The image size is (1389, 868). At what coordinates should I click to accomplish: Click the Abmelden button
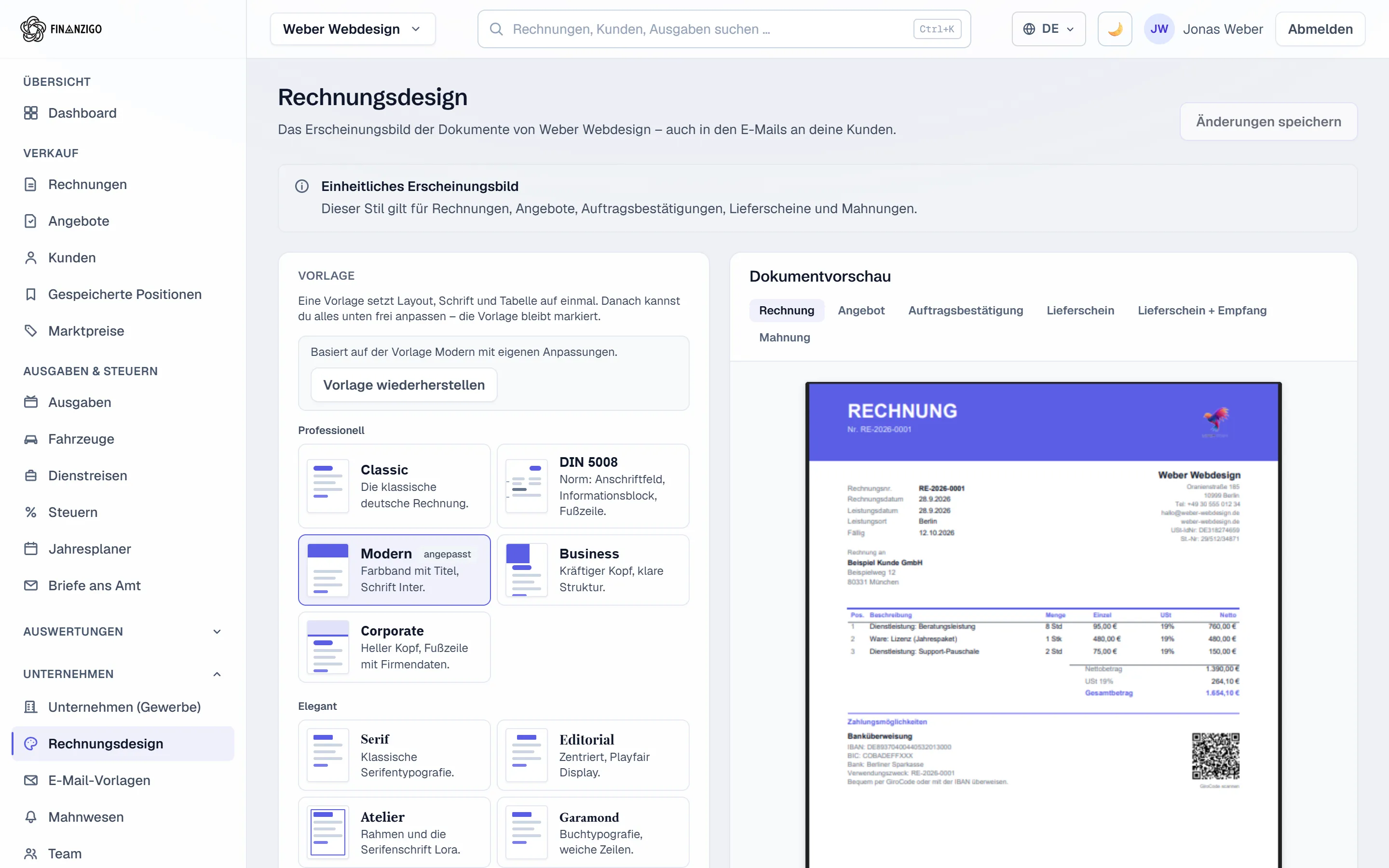pyautogui.click(x=1320, y=29)
